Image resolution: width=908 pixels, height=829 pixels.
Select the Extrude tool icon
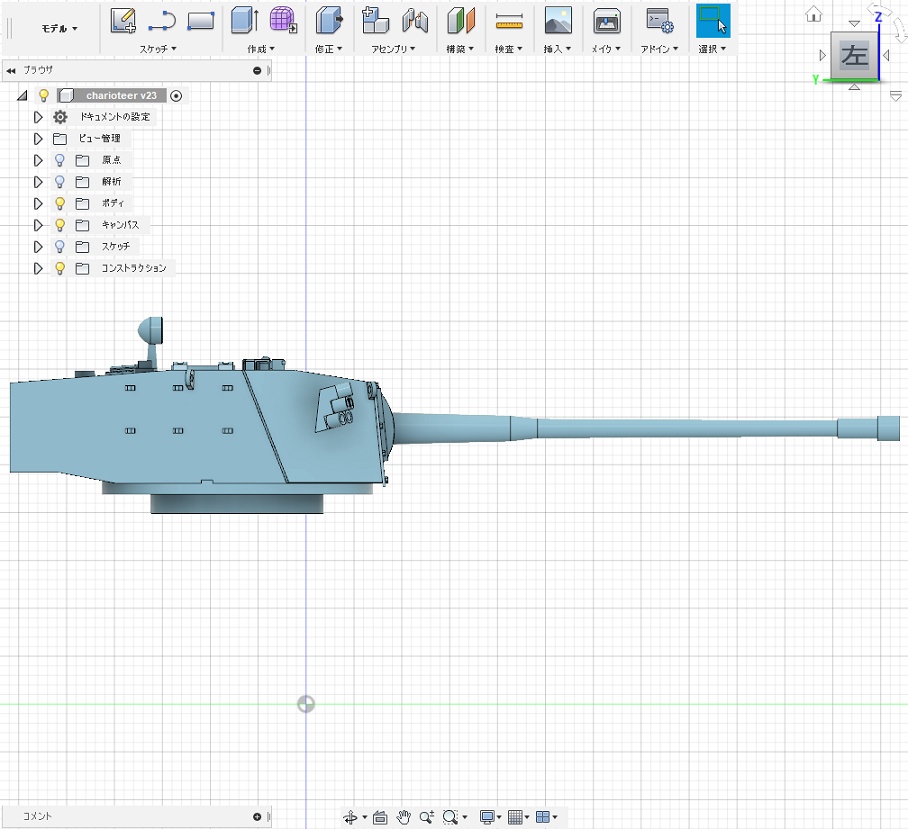242,20
